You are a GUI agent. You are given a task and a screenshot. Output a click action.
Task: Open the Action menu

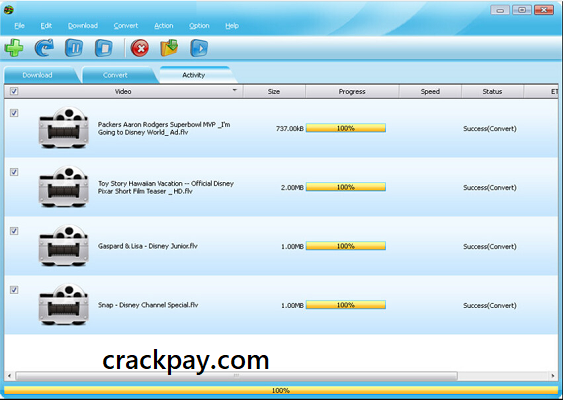click(x=164, y=25)
